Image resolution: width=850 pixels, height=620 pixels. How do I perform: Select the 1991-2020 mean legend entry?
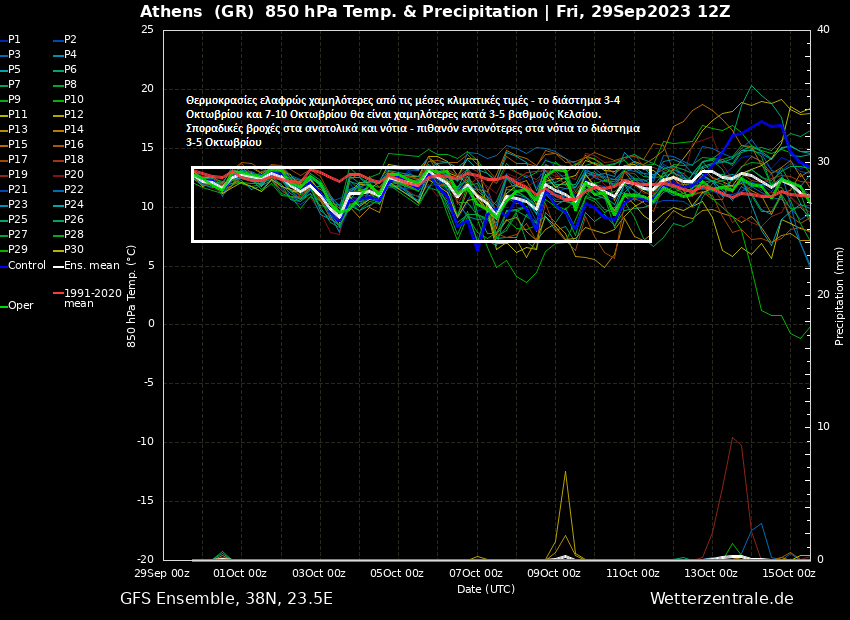point(91,298)
